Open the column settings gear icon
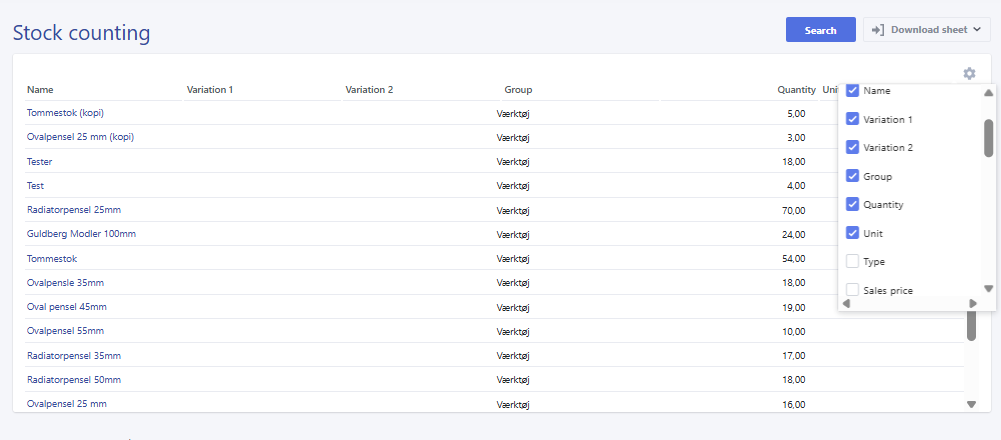 click(x=969, y=73)
